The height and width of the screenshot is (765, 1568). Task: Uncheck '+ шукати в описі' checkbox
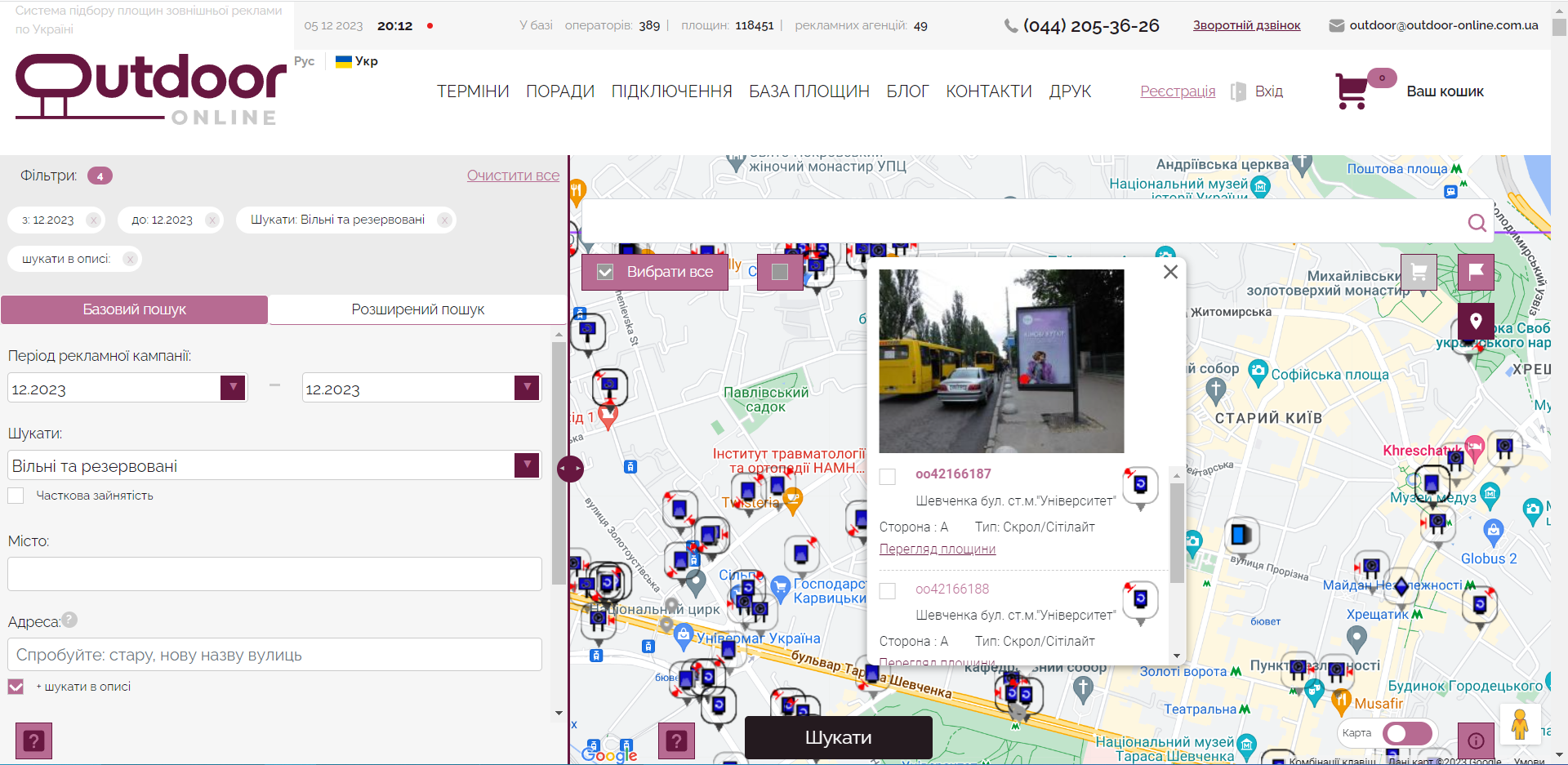16,687
